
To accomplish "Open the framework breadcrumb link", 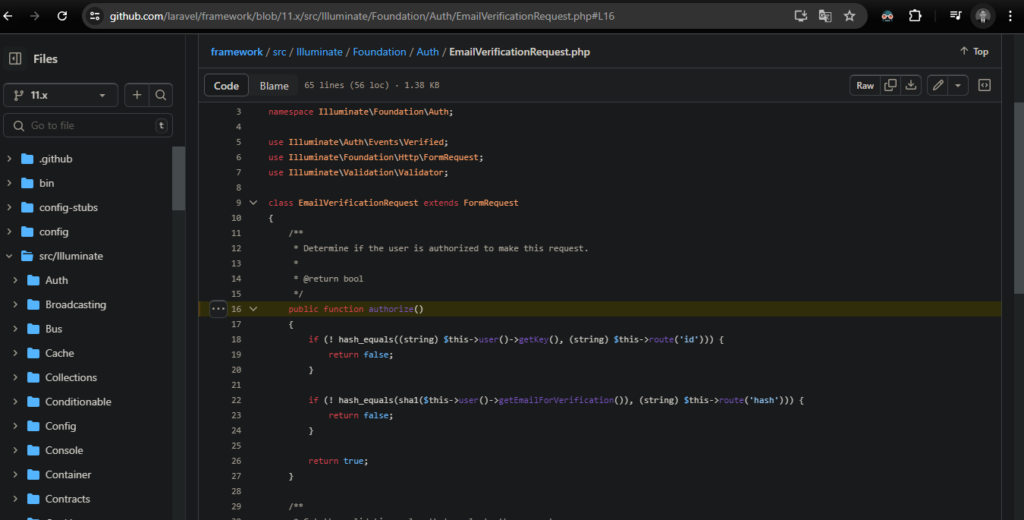I will [236, 52].
